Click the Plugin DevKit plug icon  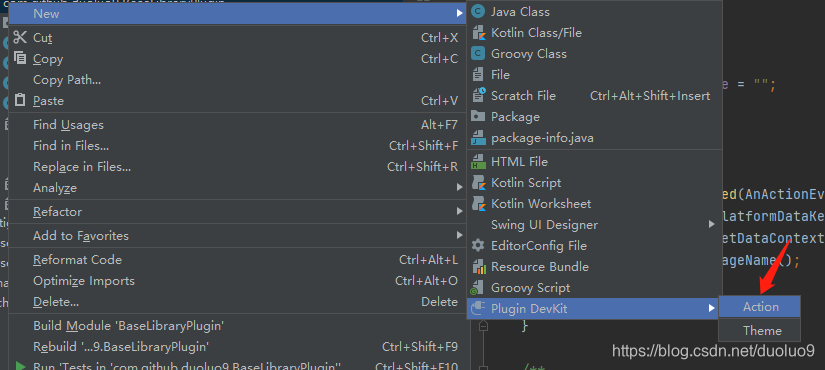coord(478,309)
